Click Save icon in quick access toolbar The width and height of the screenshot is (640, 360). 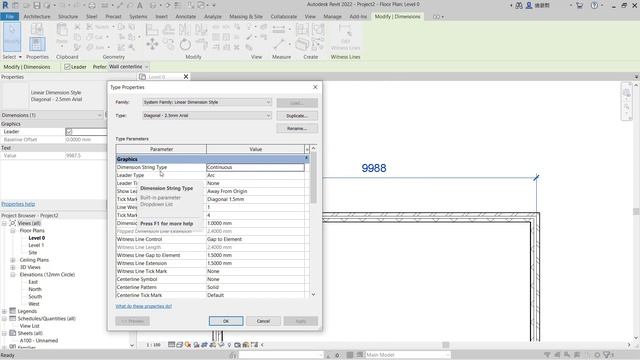37,5
